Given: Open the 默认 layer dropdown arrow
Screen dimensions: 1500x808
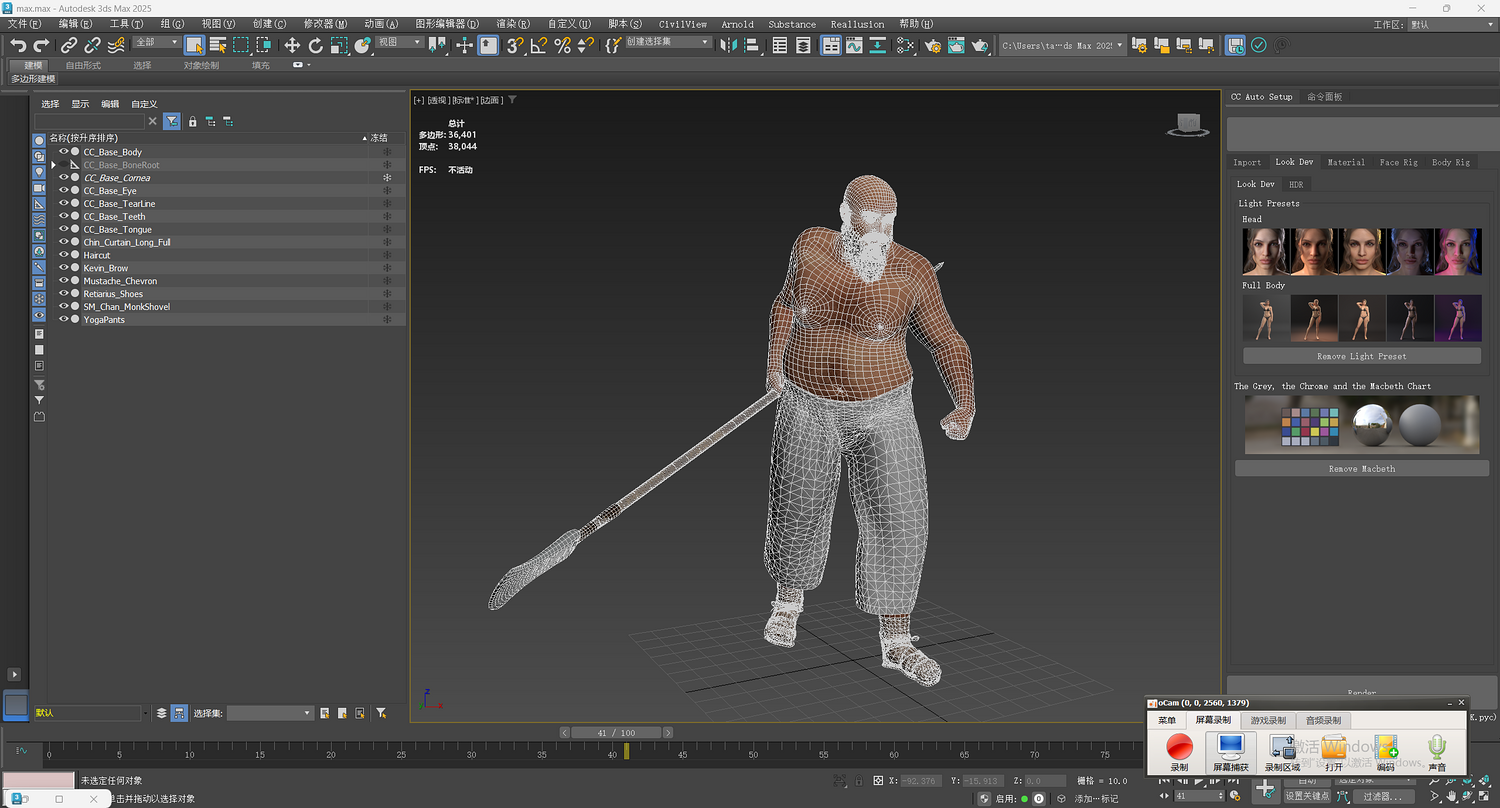Looking at the screenshot, I should [x=146, y=713].
